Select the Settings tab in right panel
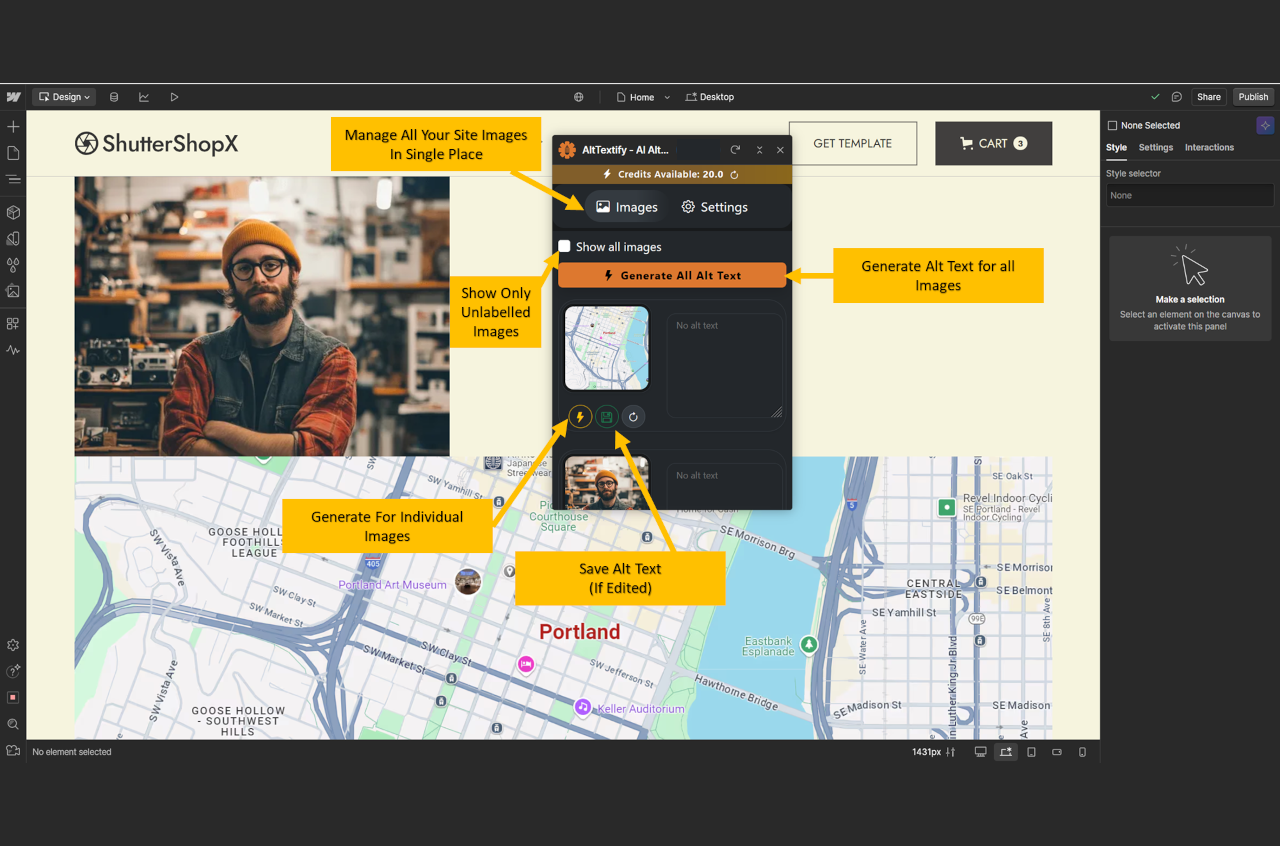This screenshot has width=1280, height=846. [1156, 147]
